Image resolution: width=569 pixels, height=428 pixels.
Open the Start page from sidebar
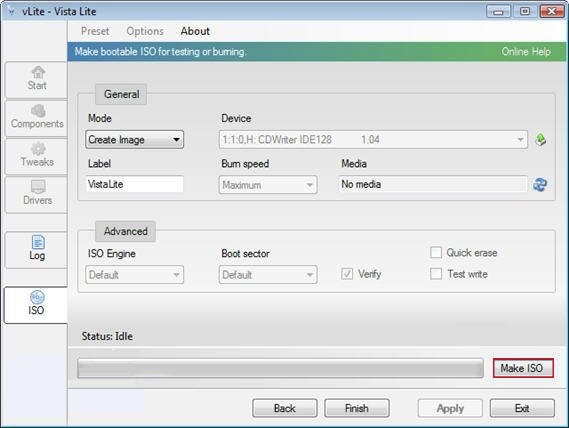point(36,80)
